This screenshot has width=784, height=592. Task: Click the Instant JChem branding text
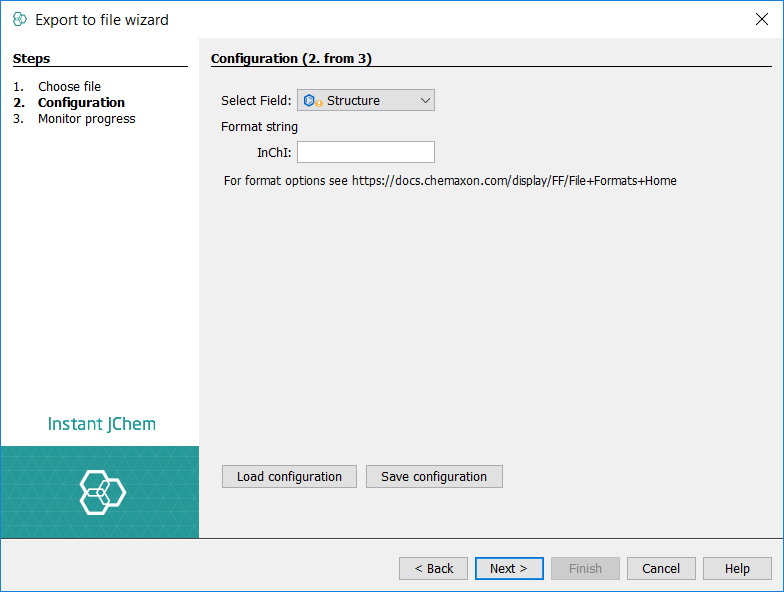102,424
